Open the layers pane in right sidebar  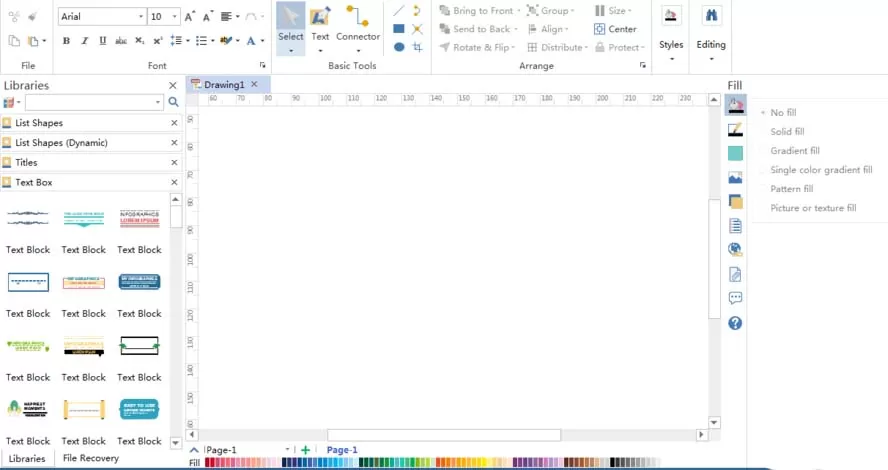[735, 202]
